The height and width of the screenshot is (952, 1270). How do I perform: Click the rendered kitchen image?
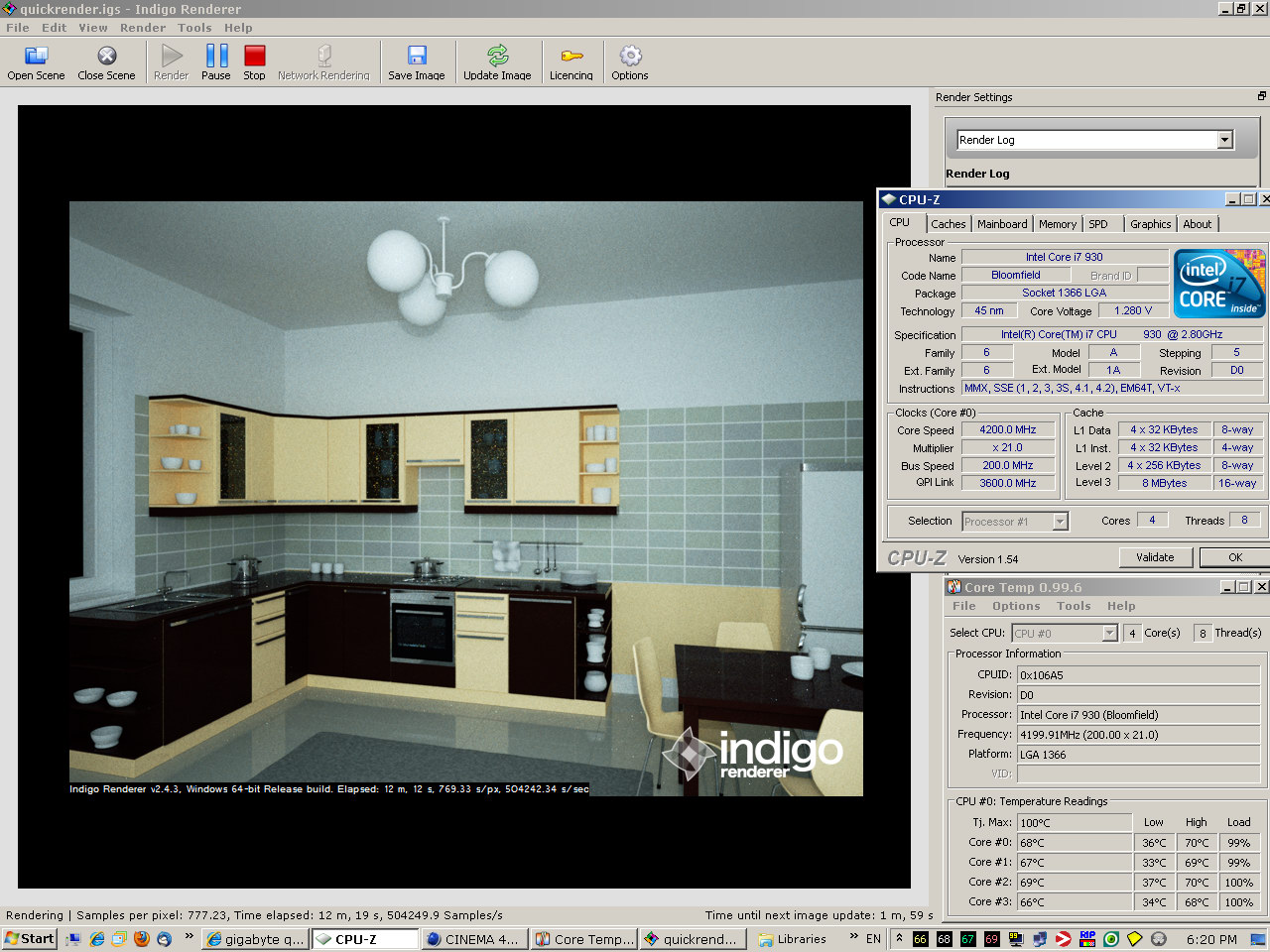click(466, 499)
